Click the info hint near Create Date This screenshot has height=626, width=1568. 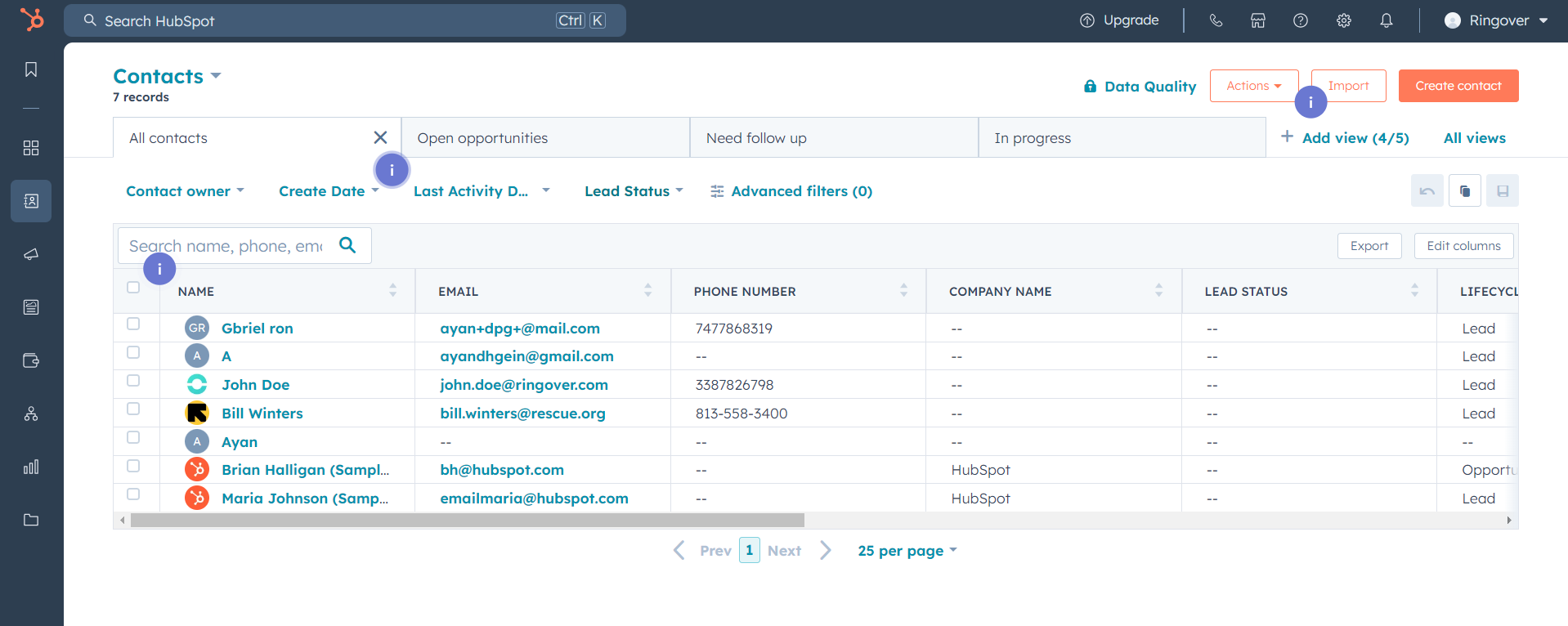[x=392, y=170]
